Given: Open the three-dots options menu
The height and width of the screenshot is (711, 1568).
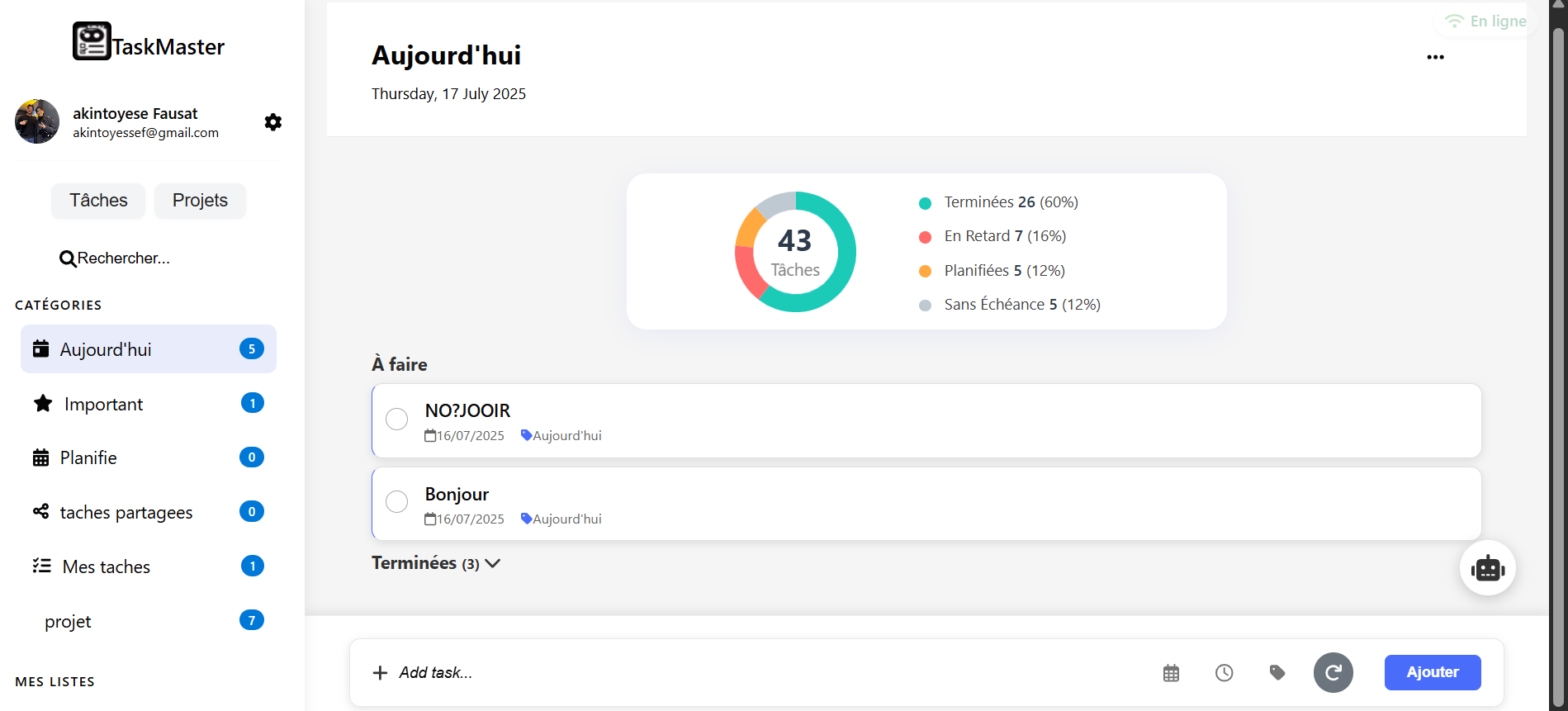Looking at the screenshot, I should click(x=1435, y=57).
